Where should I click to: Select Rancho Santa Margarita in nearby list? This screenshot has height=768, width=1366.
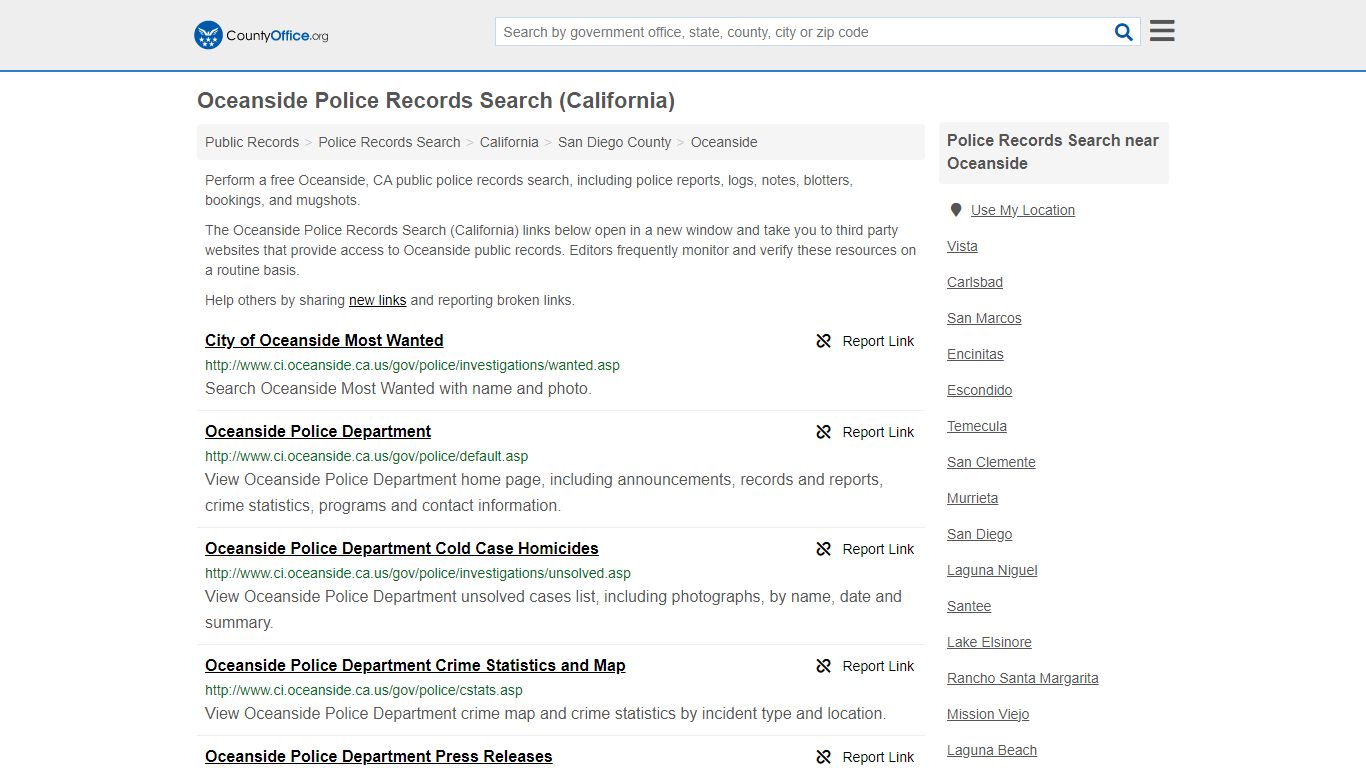(x=1022, y=678)
